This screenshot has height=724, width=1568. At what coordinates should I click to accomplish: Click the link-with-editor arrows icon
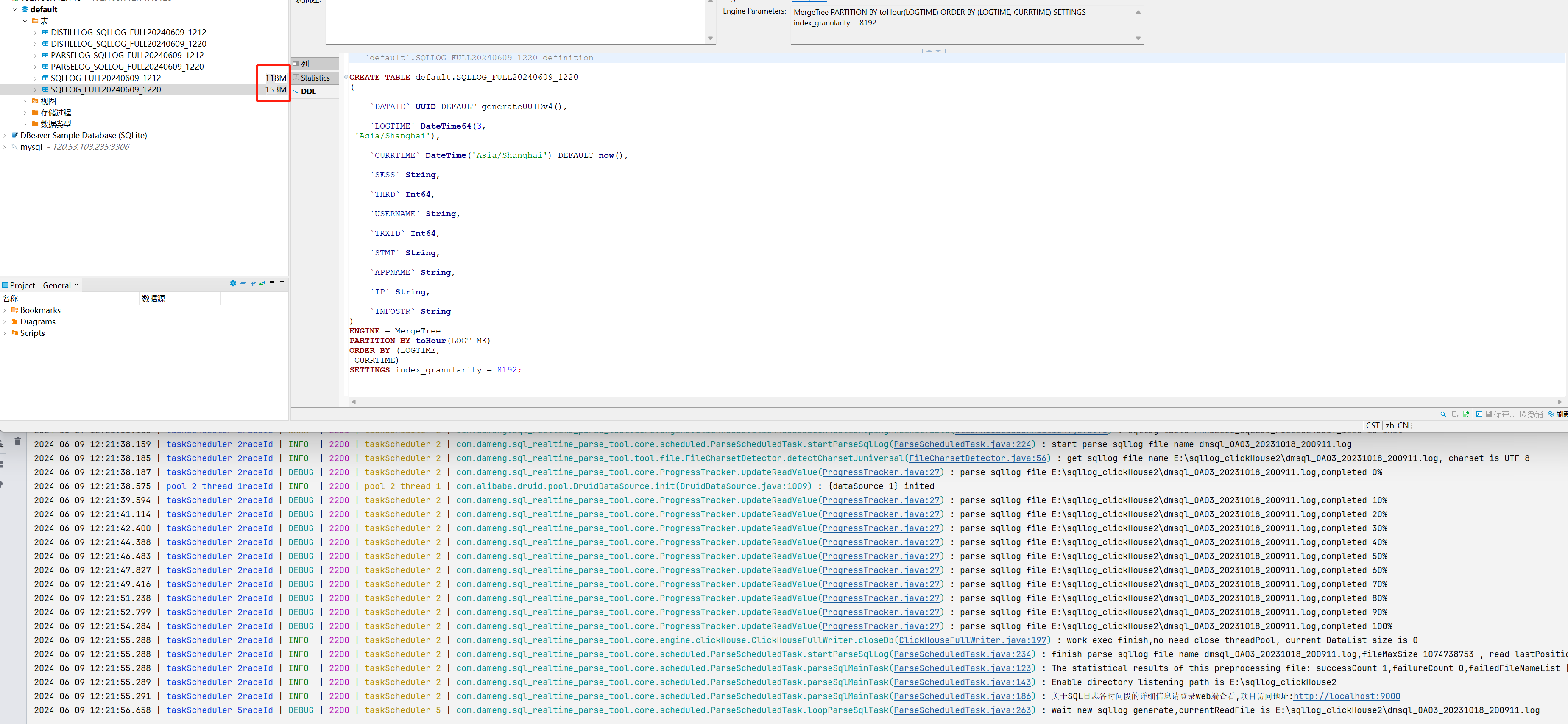coord(262,283)
